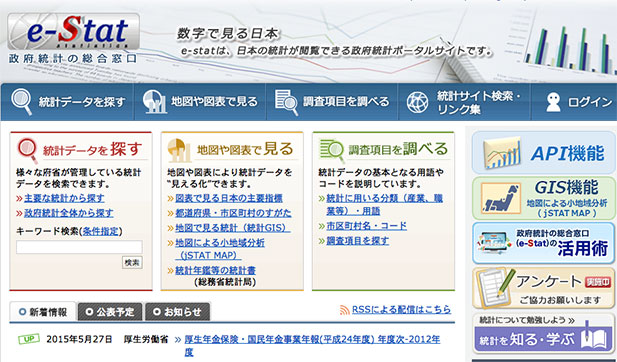Select the 新着情報 tab

43,312
